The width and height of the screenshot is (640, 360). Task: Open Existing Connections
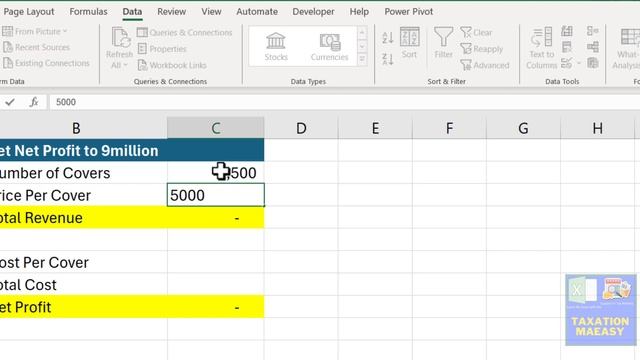pos(46,63)
